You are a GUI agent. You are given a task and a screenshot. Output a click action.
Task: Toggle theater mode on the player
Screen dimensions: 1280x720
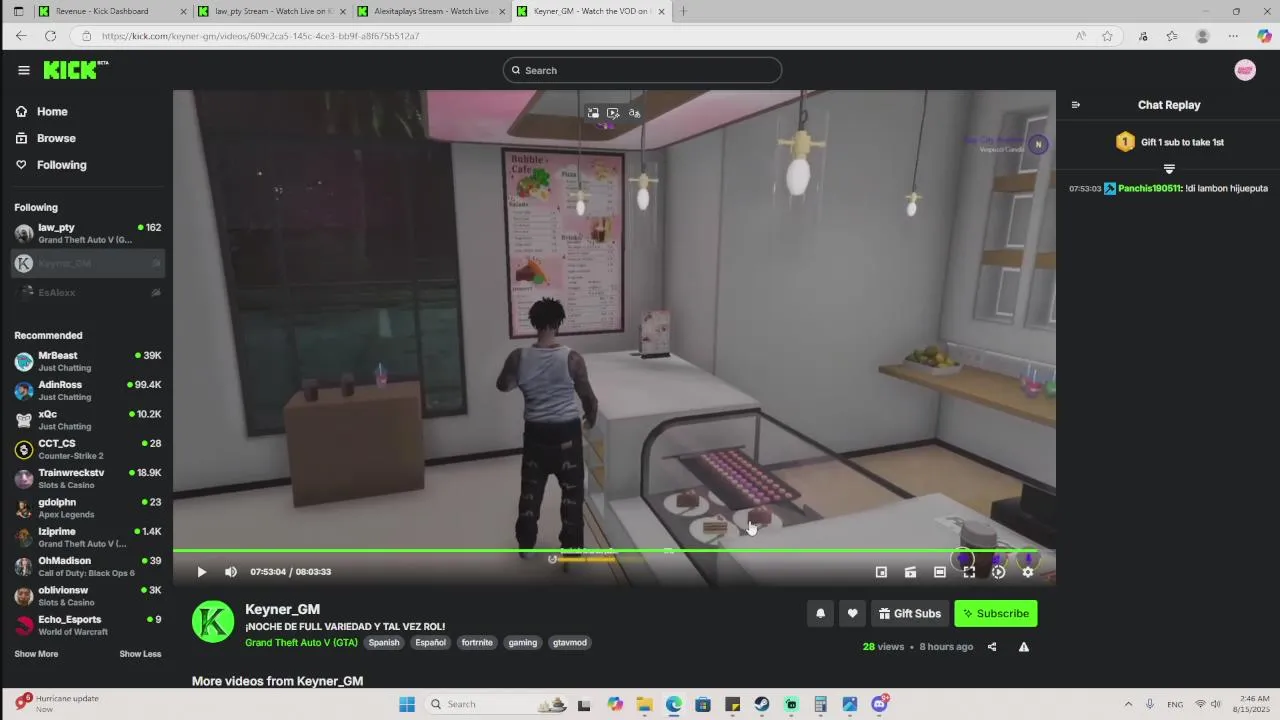tap(940, 572)
